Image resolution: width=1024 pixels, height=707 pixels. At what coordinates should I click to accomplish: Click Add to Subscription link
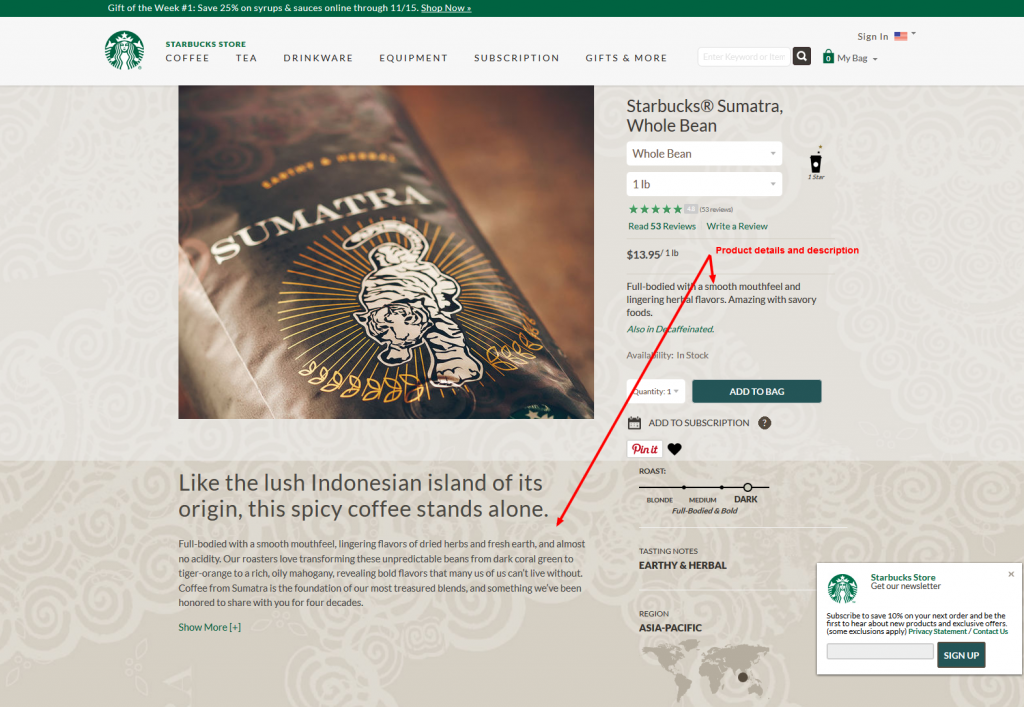(x=699, y=423)
